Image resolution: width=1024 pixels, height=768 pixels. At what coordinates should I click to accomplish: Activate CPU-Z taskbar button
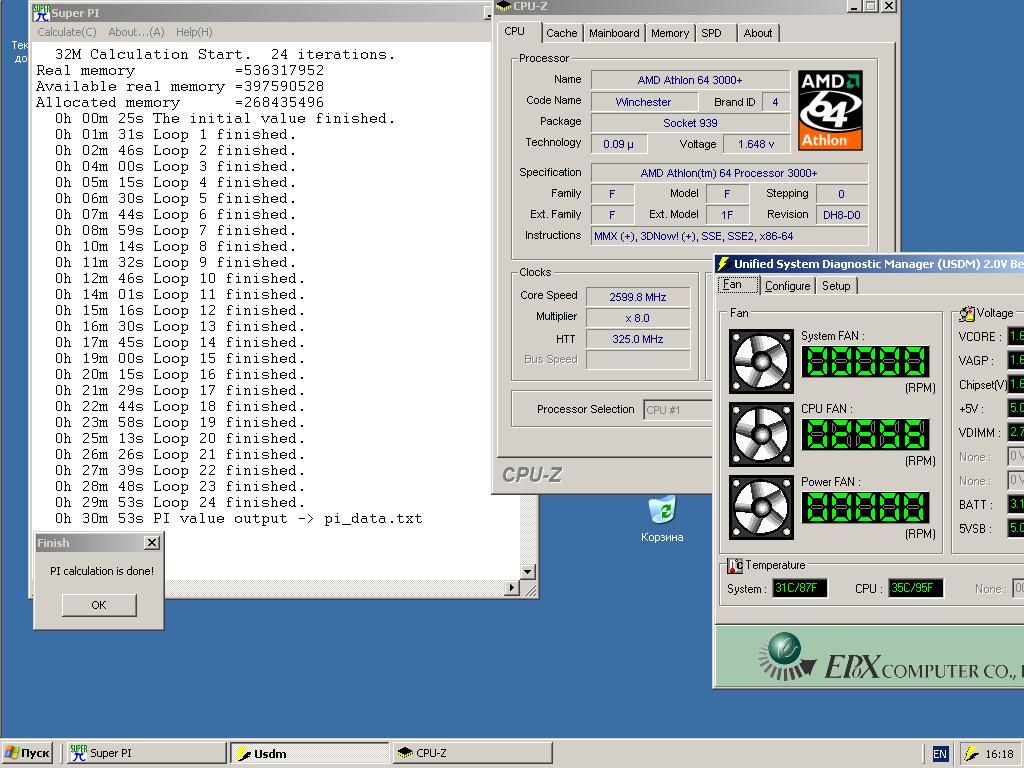click(473, 753)
